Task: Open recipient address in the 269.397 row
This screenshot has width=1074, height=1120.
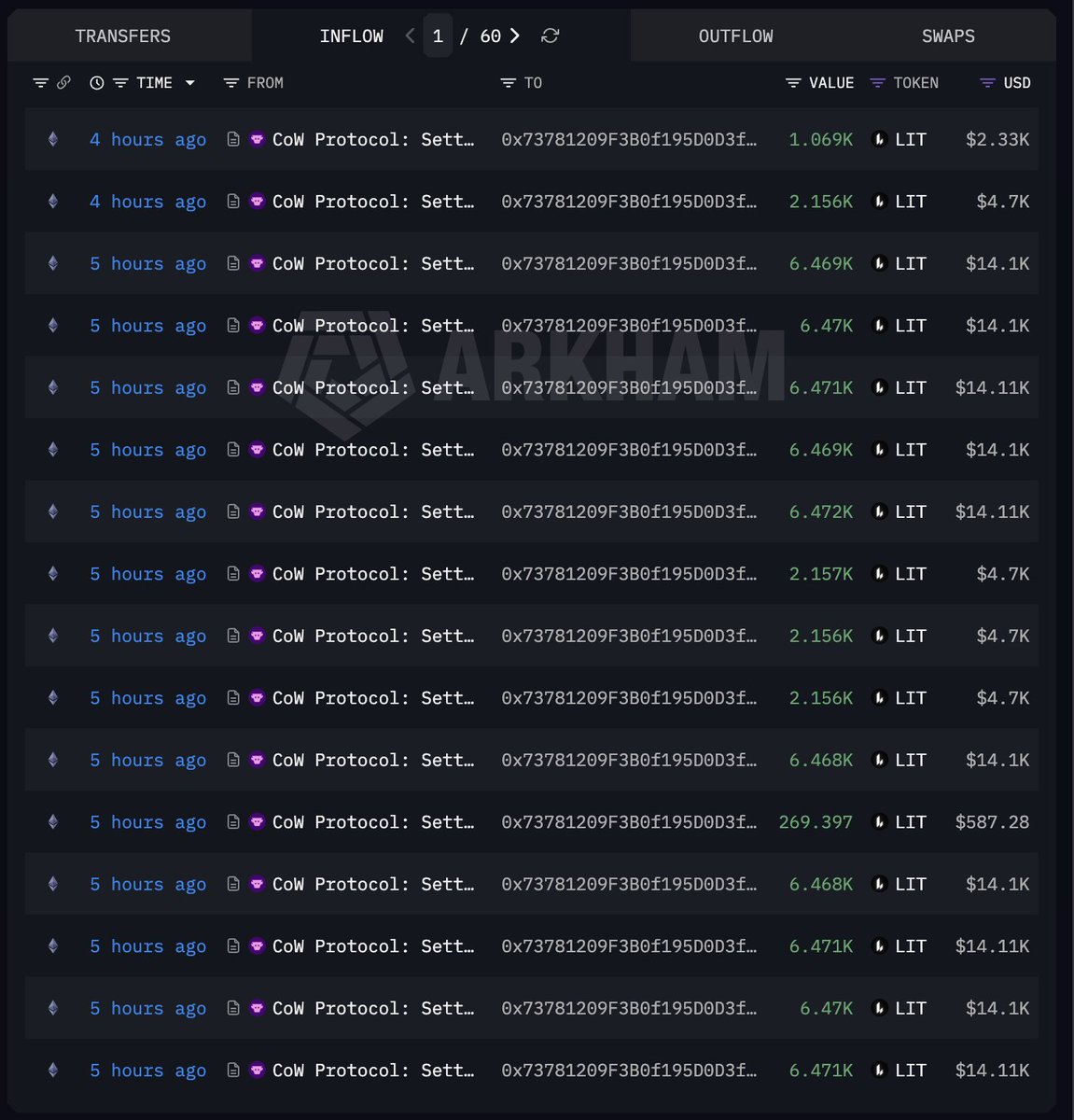Action: coord(629,822)
